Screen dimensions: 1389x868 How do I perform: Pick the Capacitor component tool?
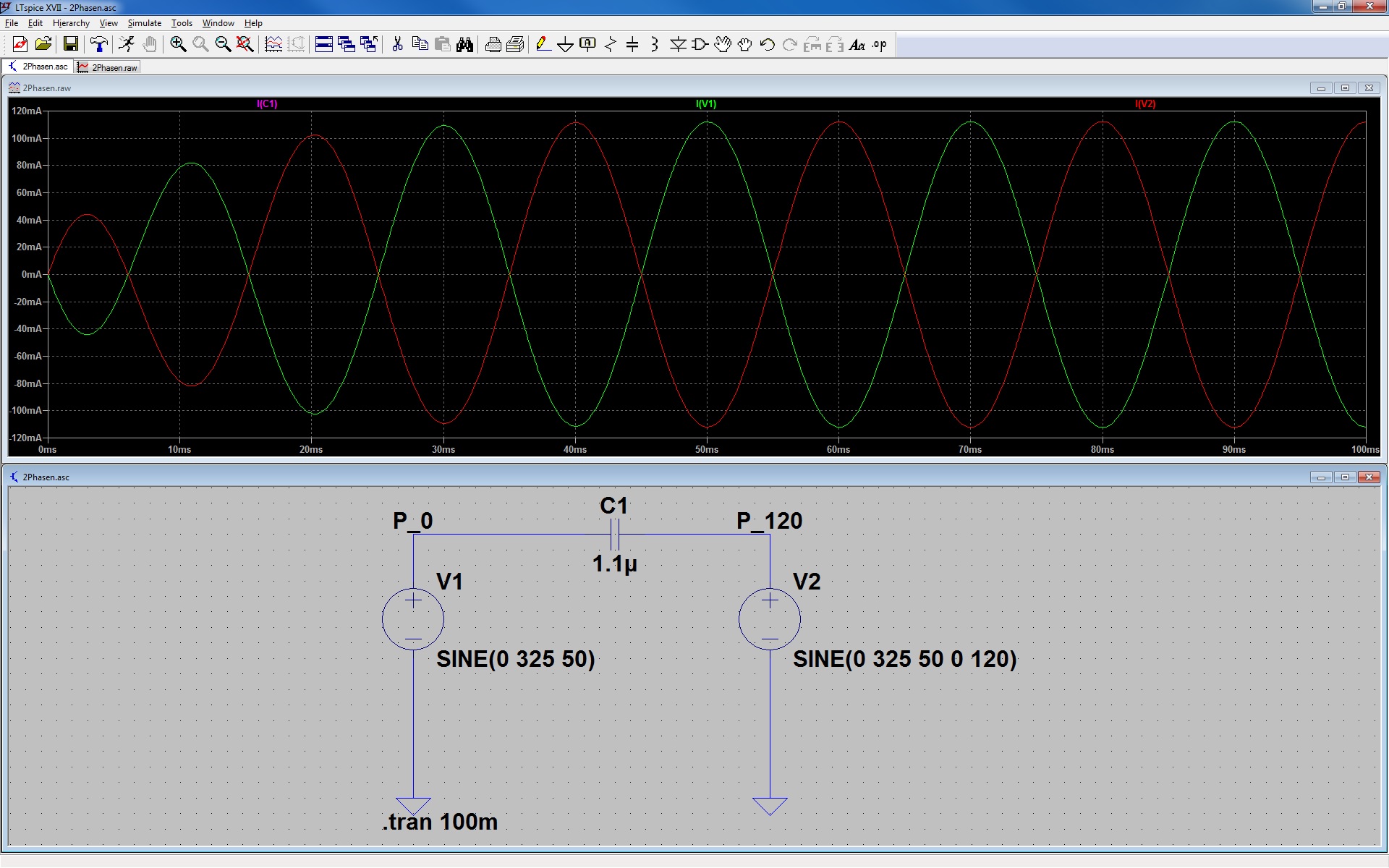(x=632, y=45)
